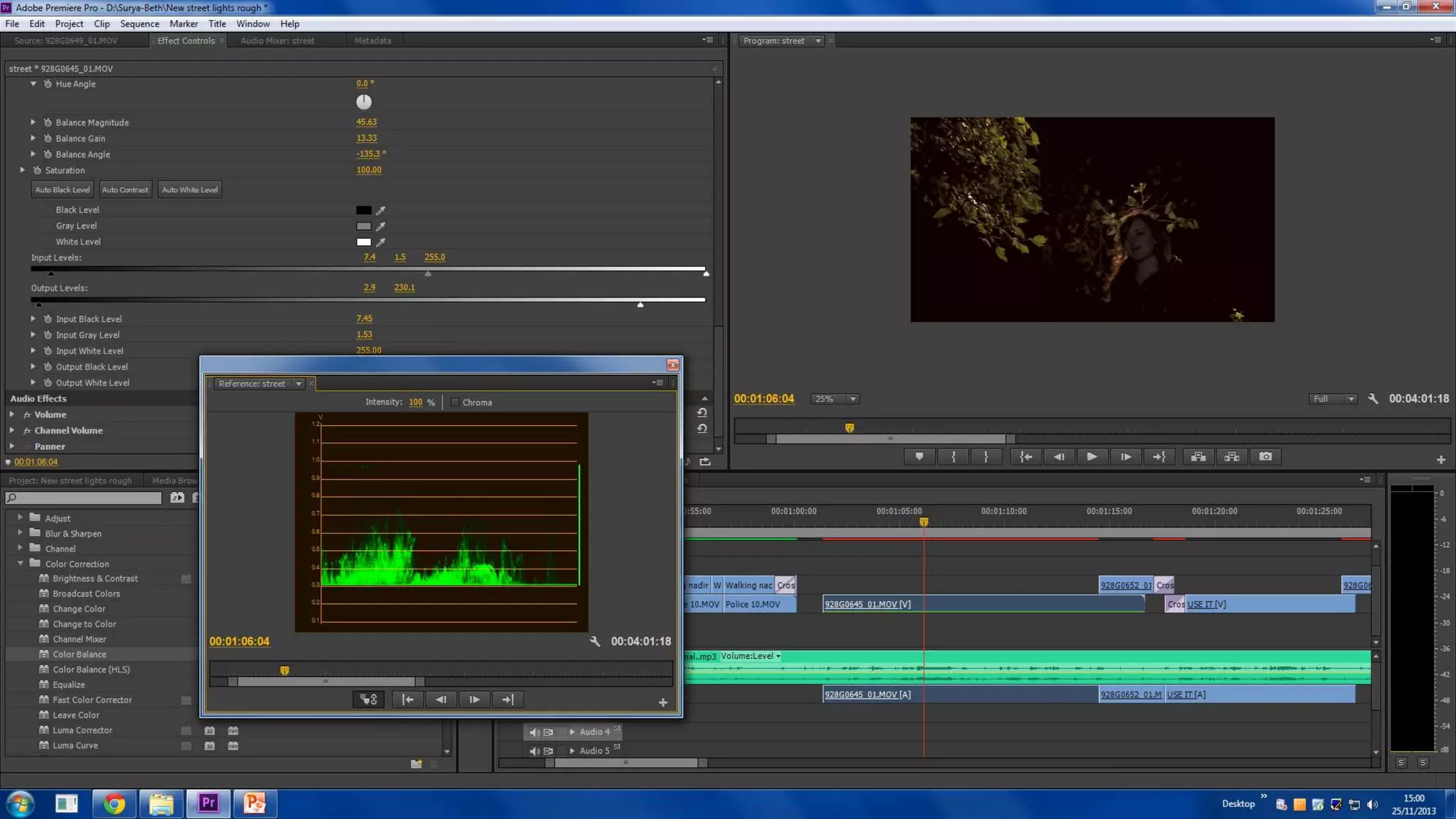
Task: Click the Add Marker icon in Program monitor
Action: pyautogui.click(x=919, y=457)
